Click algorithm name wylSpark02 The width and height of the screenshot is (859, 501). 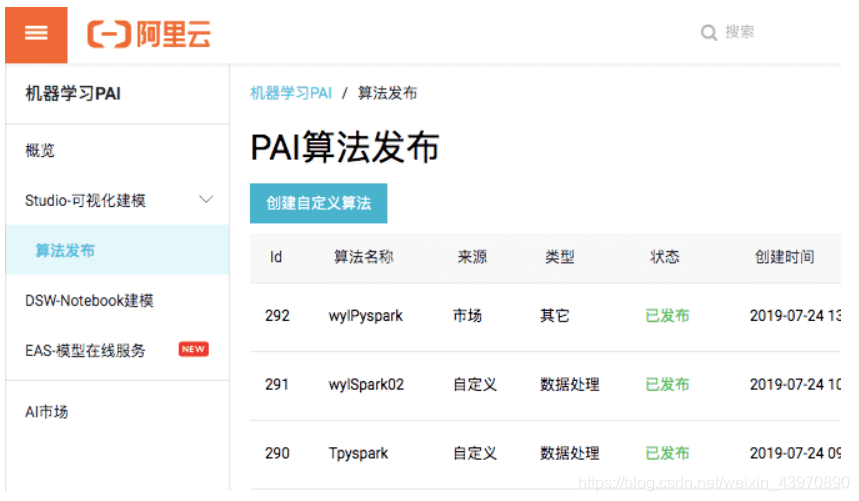(x=366, y=384)
